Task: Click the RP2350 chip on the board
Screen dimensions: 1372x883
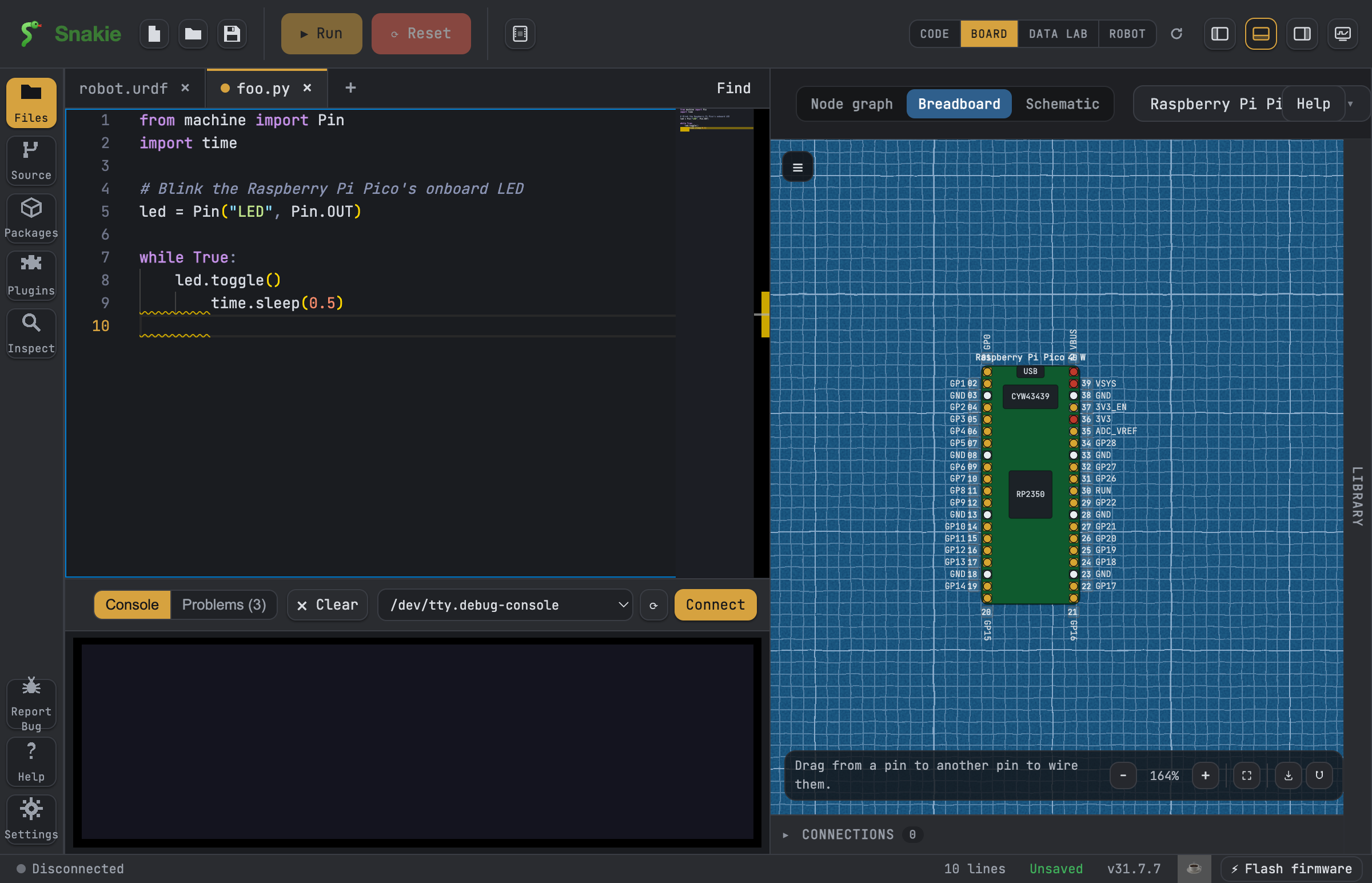Action: click(1030, 494)
